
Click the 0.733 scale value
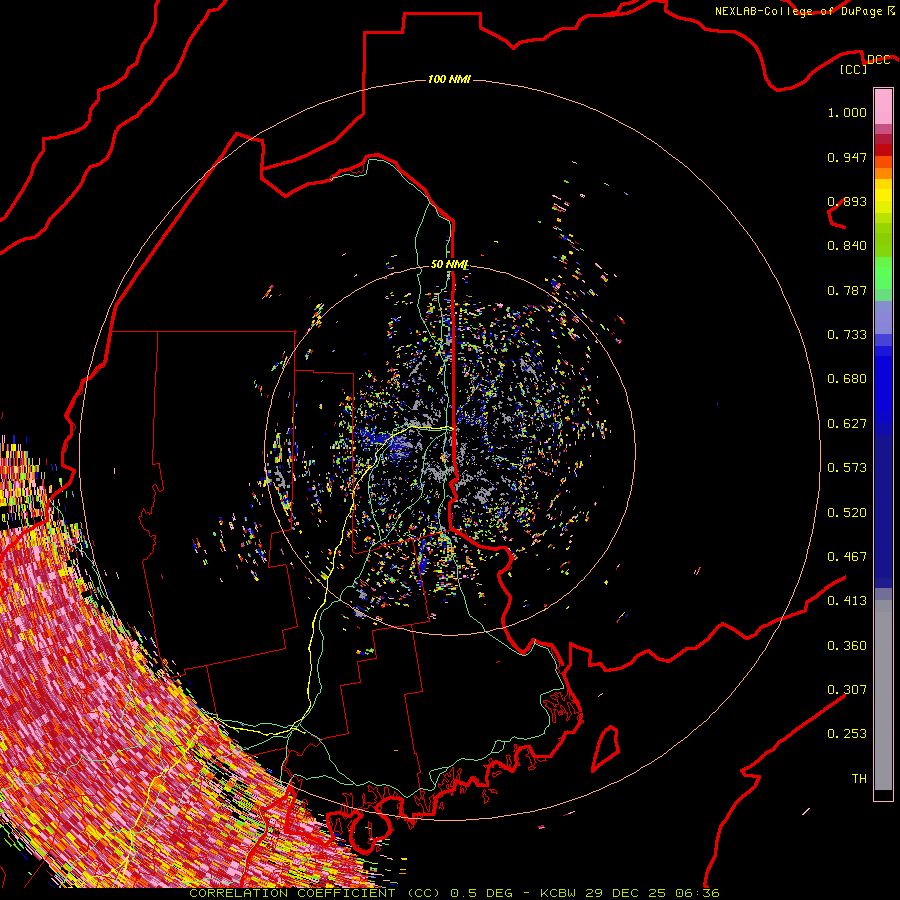click(x=847, y=335)
